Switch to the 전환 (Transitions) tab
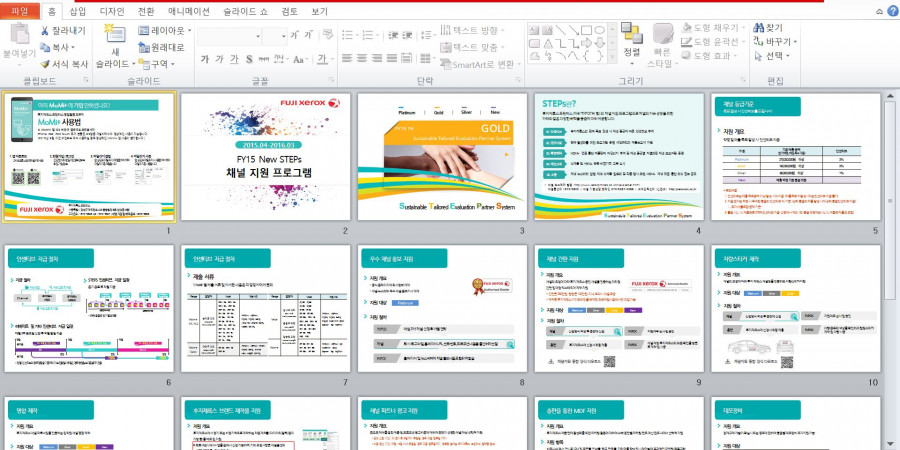The height and width of the screenshot is (450, 900). click(x=146, y=11)
